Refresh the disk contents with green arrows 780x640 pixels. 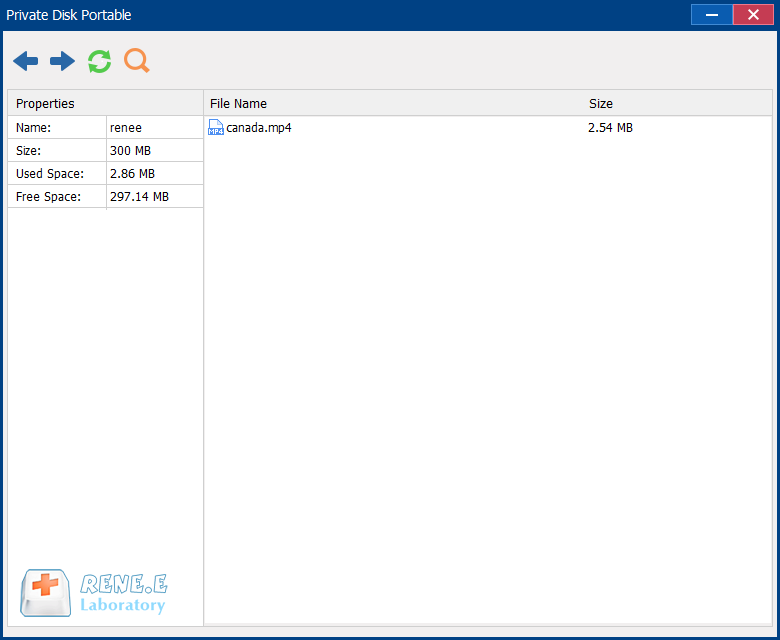tap(99, 61)
